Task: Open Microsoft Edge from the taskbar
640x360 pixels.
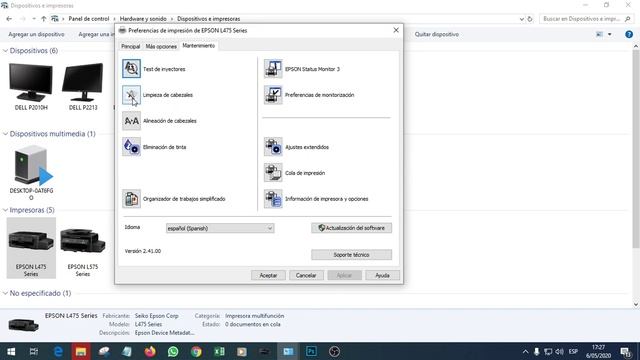Action: click(x=58, y=351)
